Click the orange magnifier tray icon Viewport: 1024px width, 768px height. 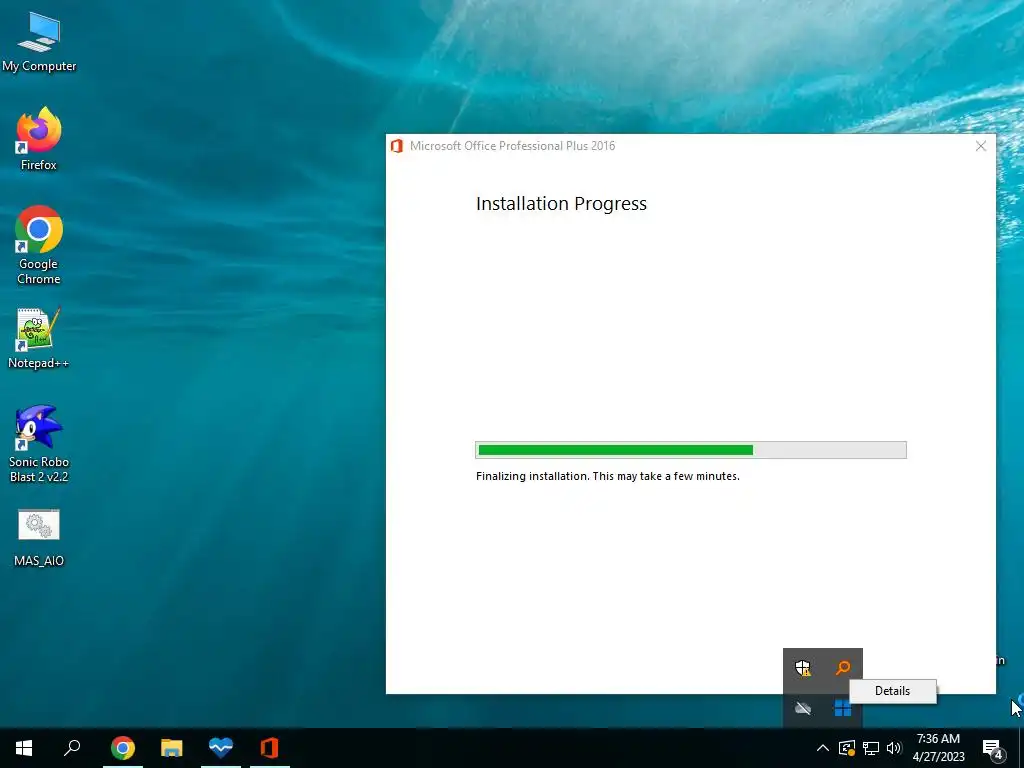tap(843, 667)
